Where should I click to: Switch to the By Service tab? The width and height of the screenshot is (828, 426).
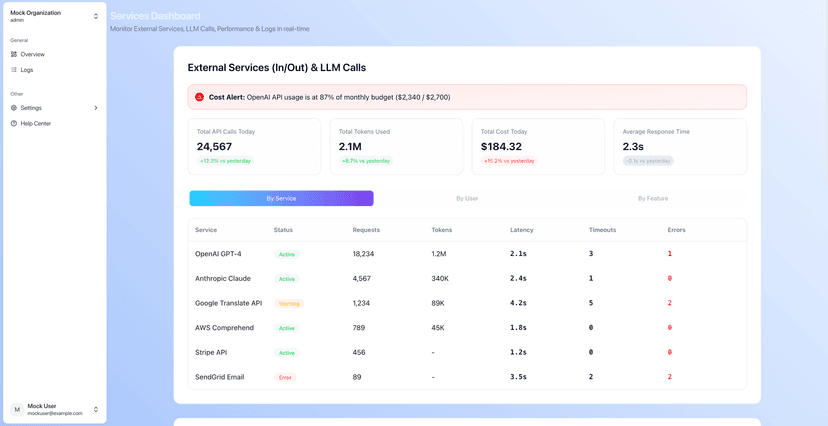[281, 198]
